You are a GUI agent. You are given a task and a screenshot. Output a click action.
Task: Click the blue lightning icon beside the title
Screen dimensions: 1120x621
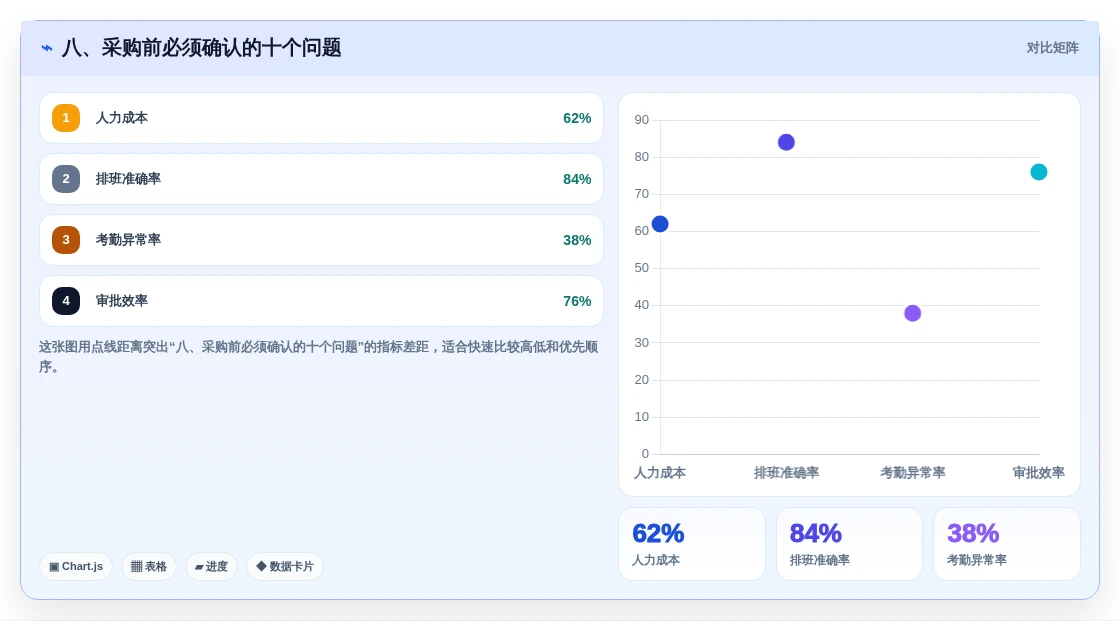tap(47, 48)
